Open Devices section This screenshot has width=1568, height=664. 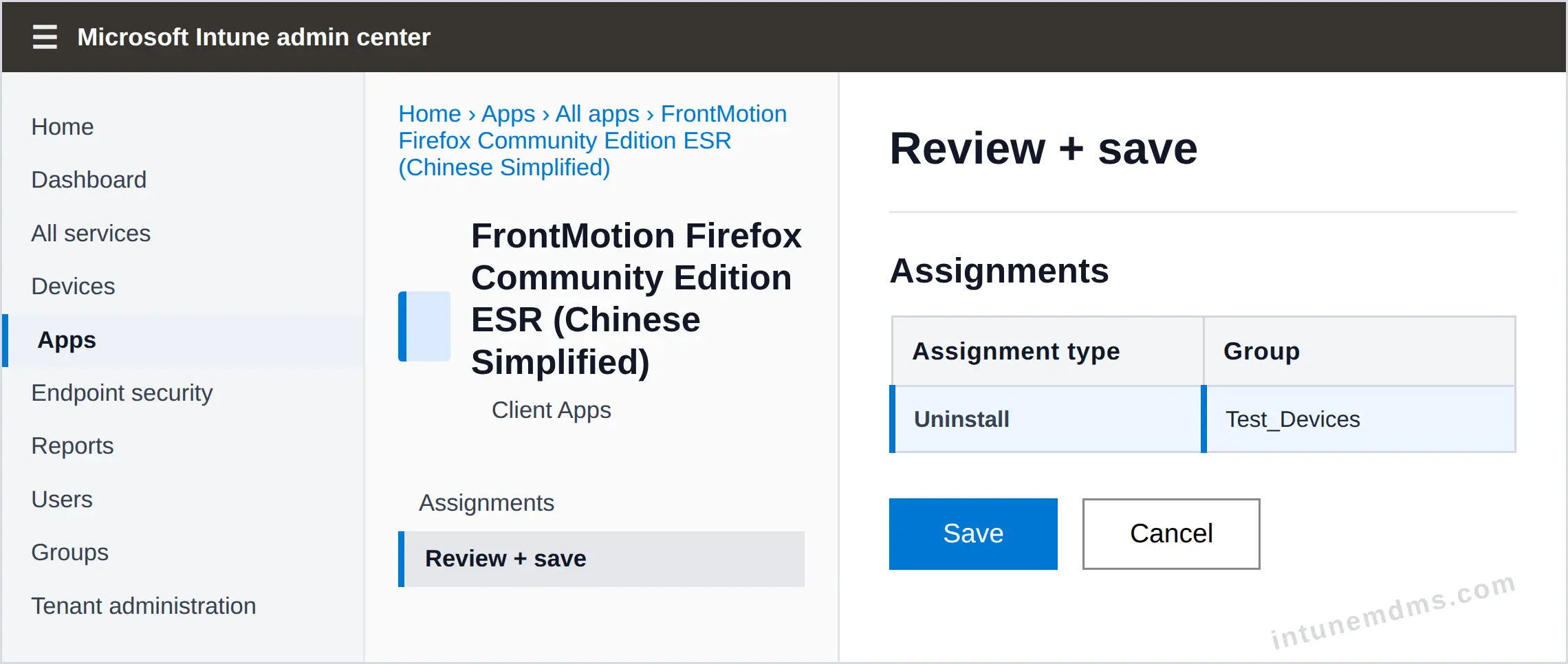point(73,286)
